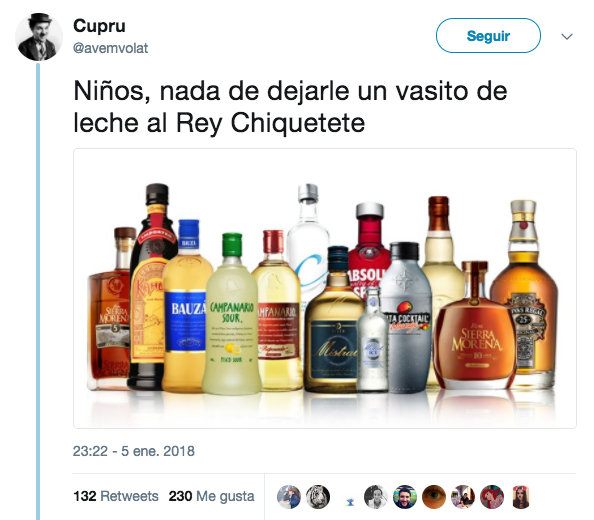
Task: Open the black-and-white portrait liker avatar
Action: pyautogui.click(x=376, y=497)
